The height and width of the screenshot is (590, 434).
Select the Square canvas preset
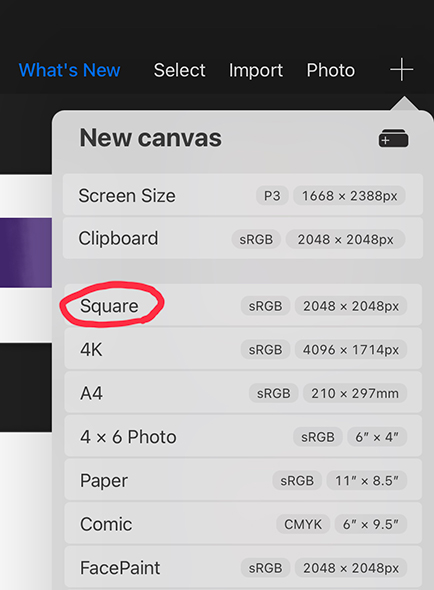[x=243, y=305]
